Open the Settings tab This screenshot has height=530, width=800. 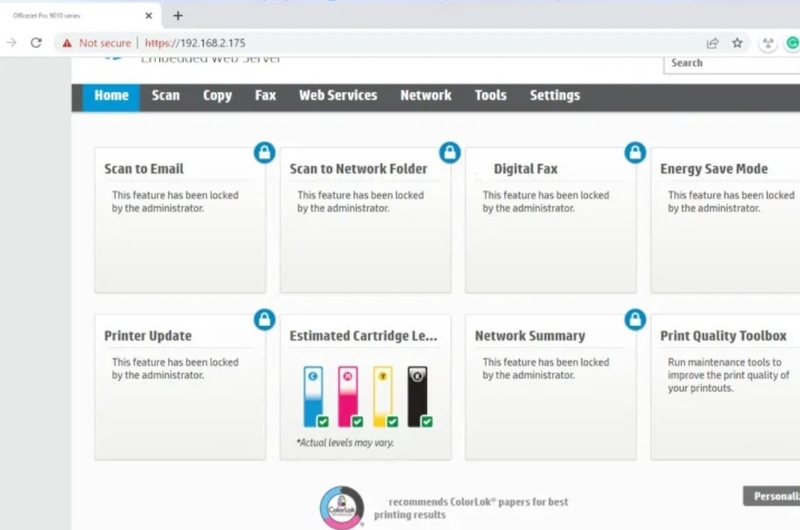(555, 96)
